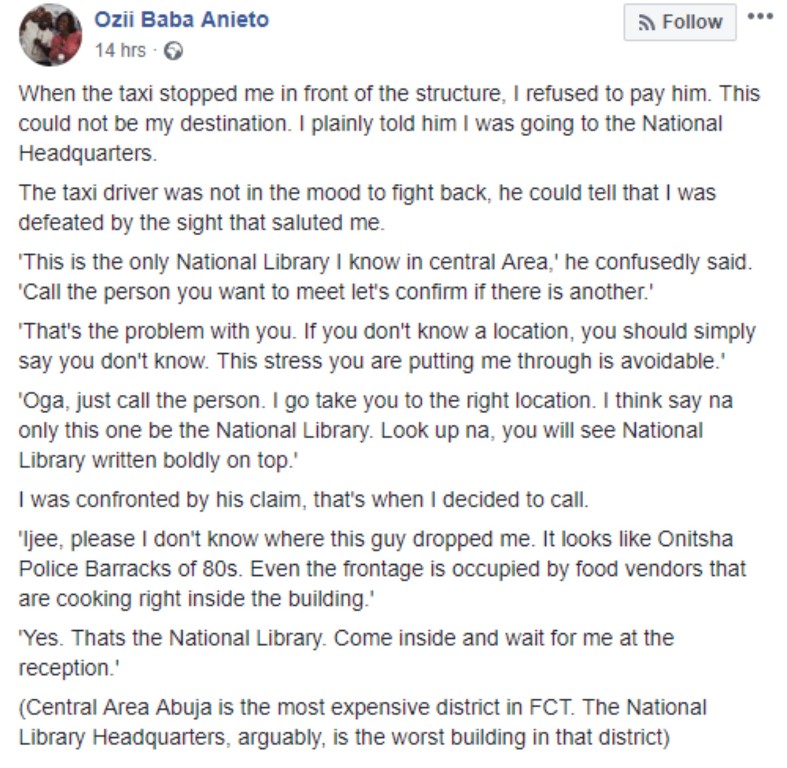Click paragraph starting 'Oga, just call the person'
This screenshot has width=787, height=768.
coord(376,430)
